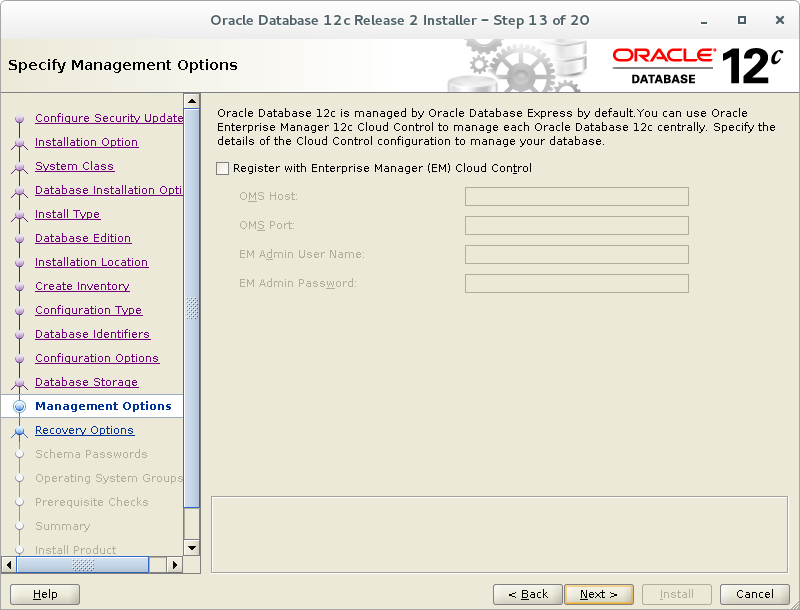800x610 pixels.
Task: Go to Database Edition step
Action: pos(83,238)
